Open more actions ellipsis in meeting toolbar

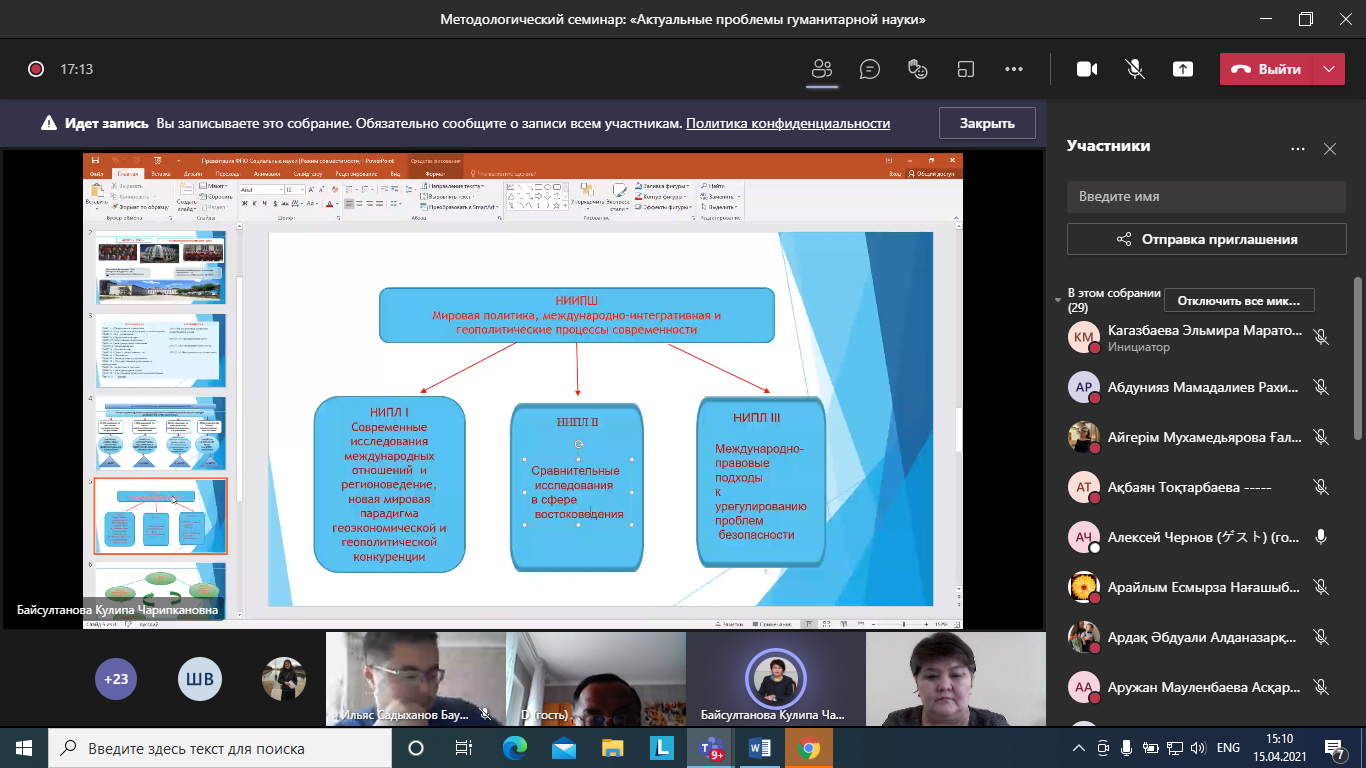point(1014,69)
